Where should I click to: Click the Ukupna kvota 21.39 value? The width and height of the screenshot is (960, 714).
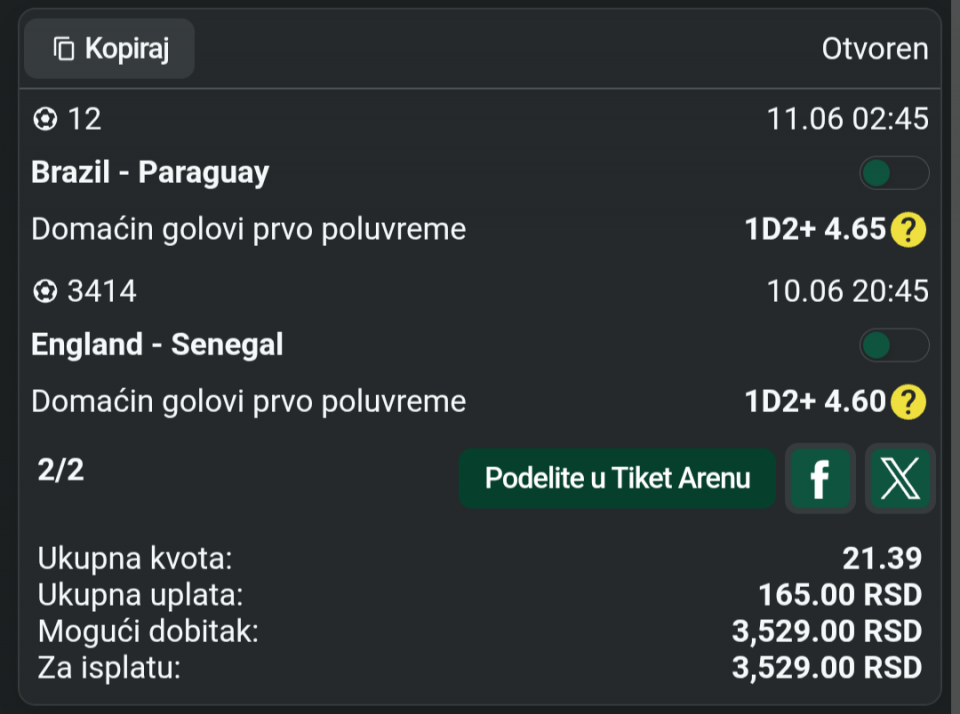click(x=882, y=558)
